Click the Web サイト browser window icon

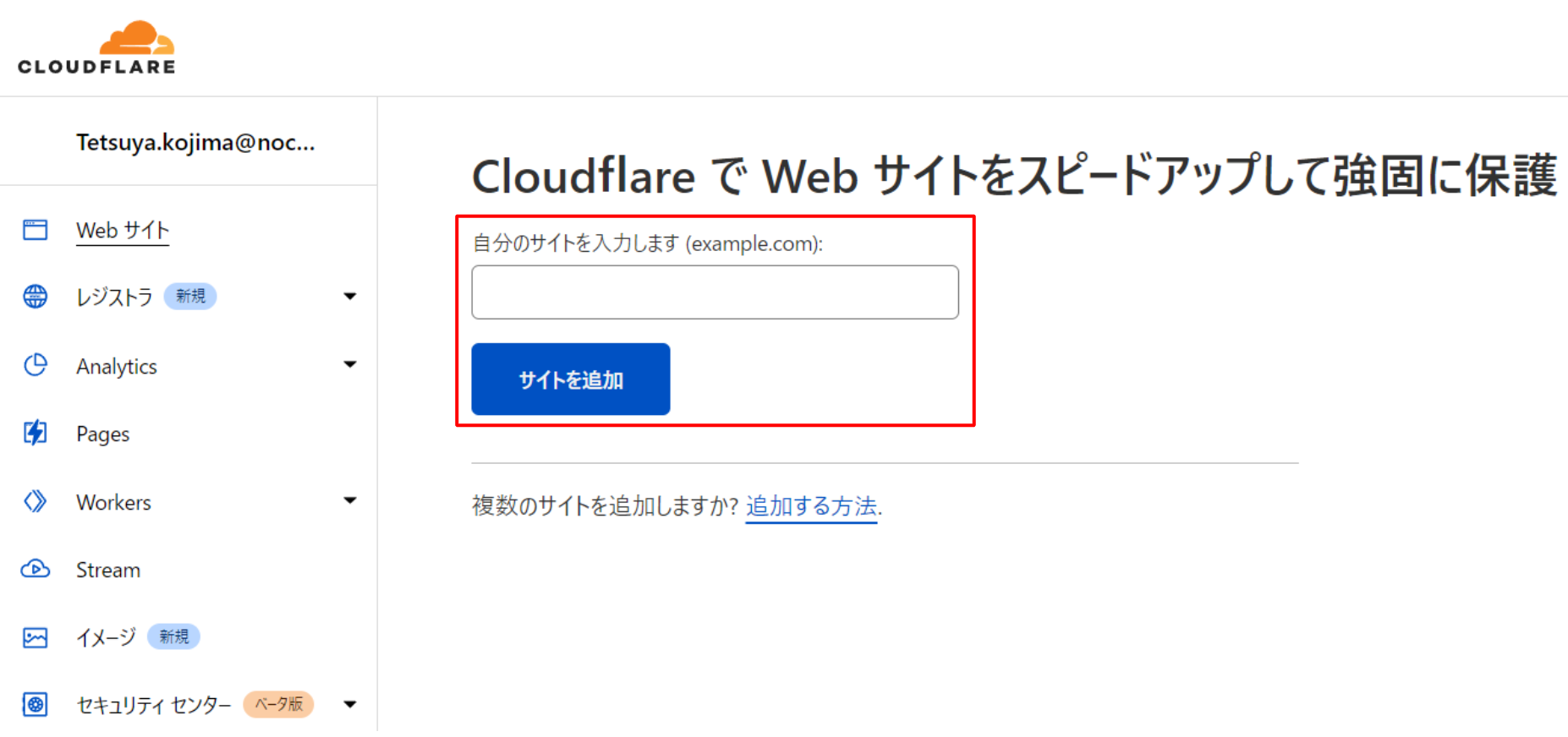[36, 230]
